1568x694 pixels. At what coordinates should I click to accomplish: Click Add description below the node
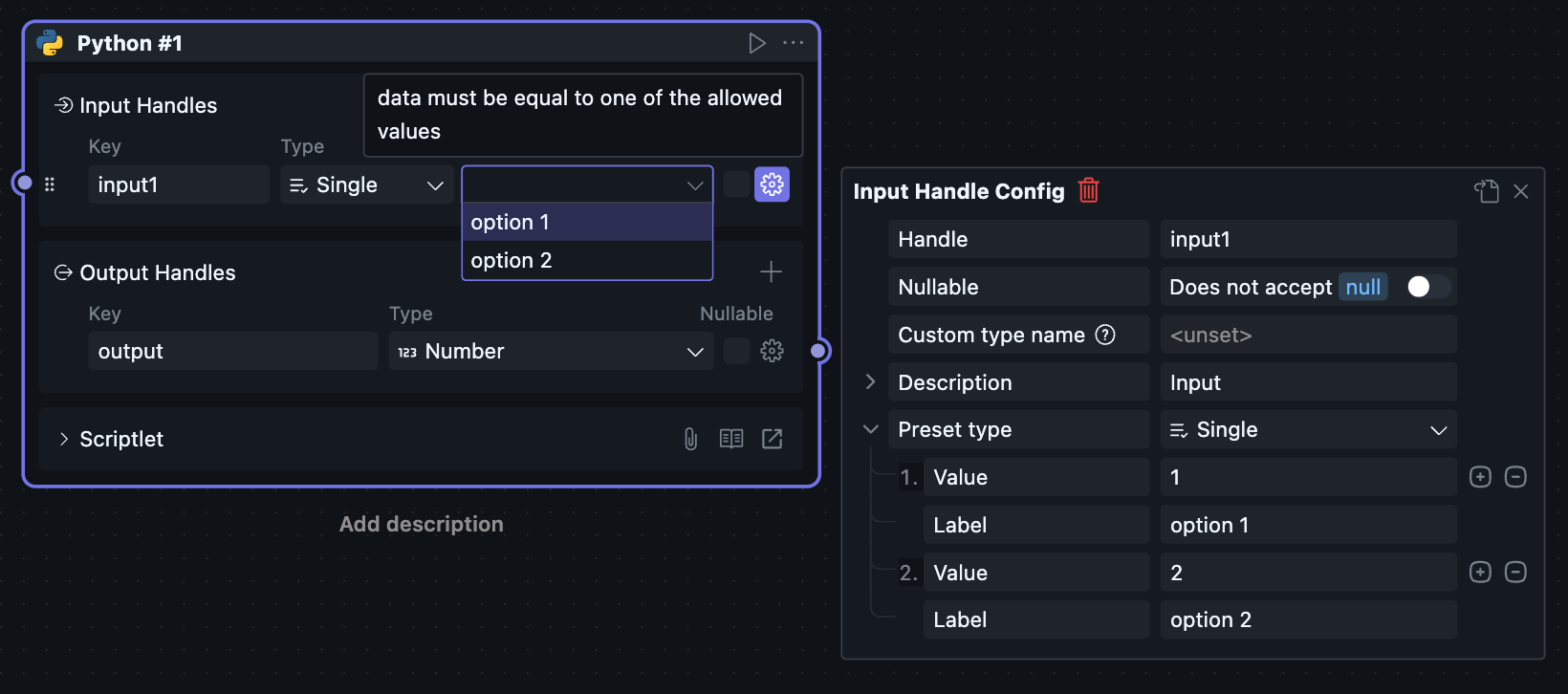[x=421, y=524]
